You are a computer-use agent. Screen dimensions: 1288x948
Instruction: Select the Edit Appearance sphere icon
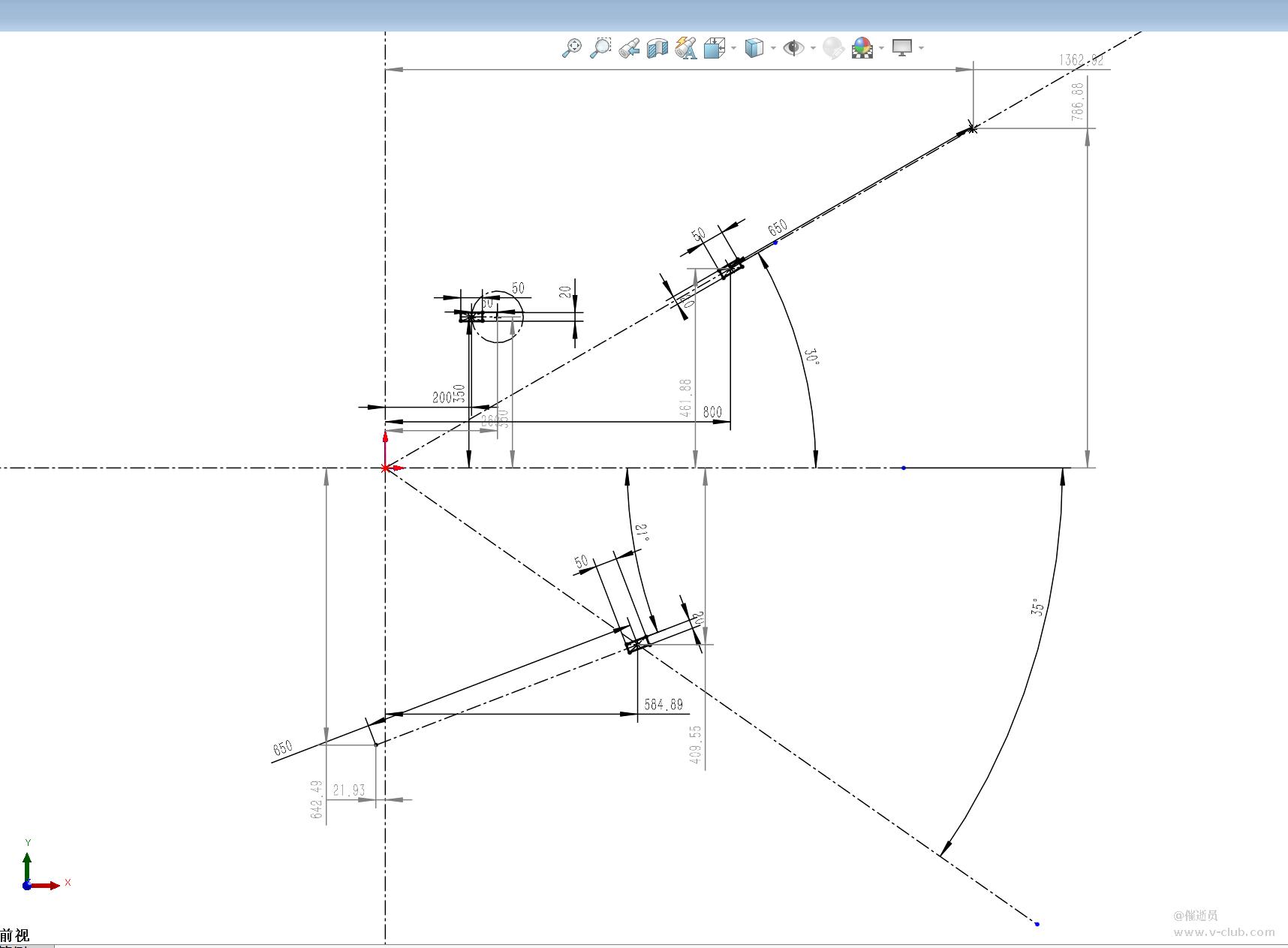coord(833,48)
